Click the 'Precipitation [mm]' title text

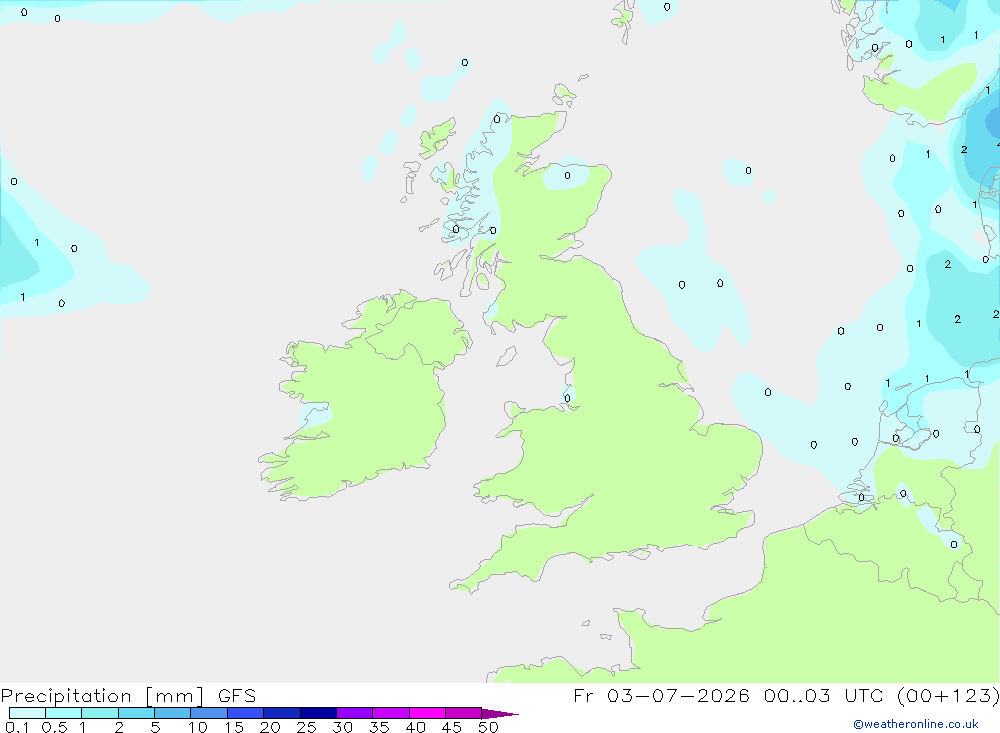point(102,696)
